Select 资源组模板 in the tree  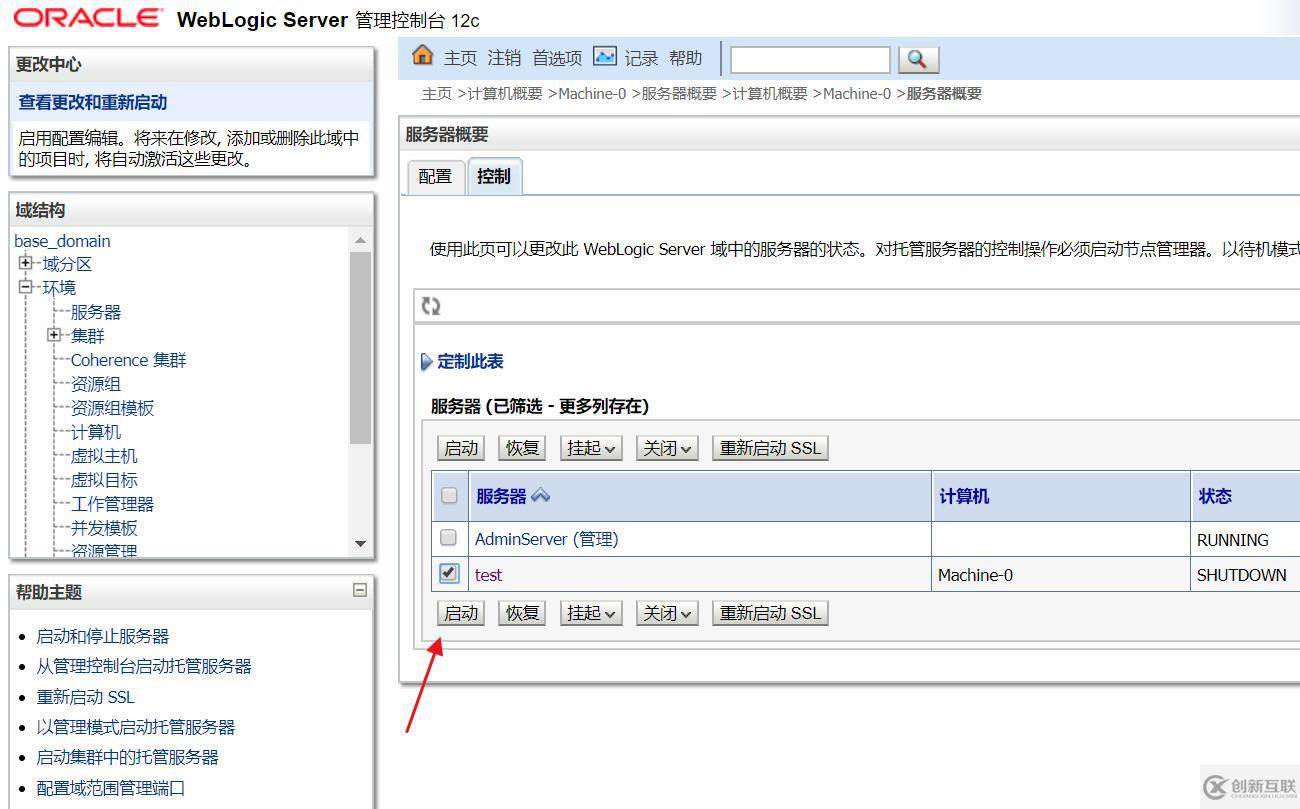pyautogui.click(x=112, y=408)
